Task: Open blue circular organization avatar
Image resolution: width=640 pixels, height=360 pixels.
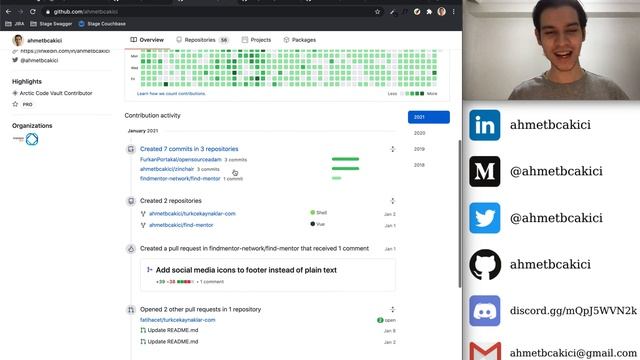Action: click(32, 139)
